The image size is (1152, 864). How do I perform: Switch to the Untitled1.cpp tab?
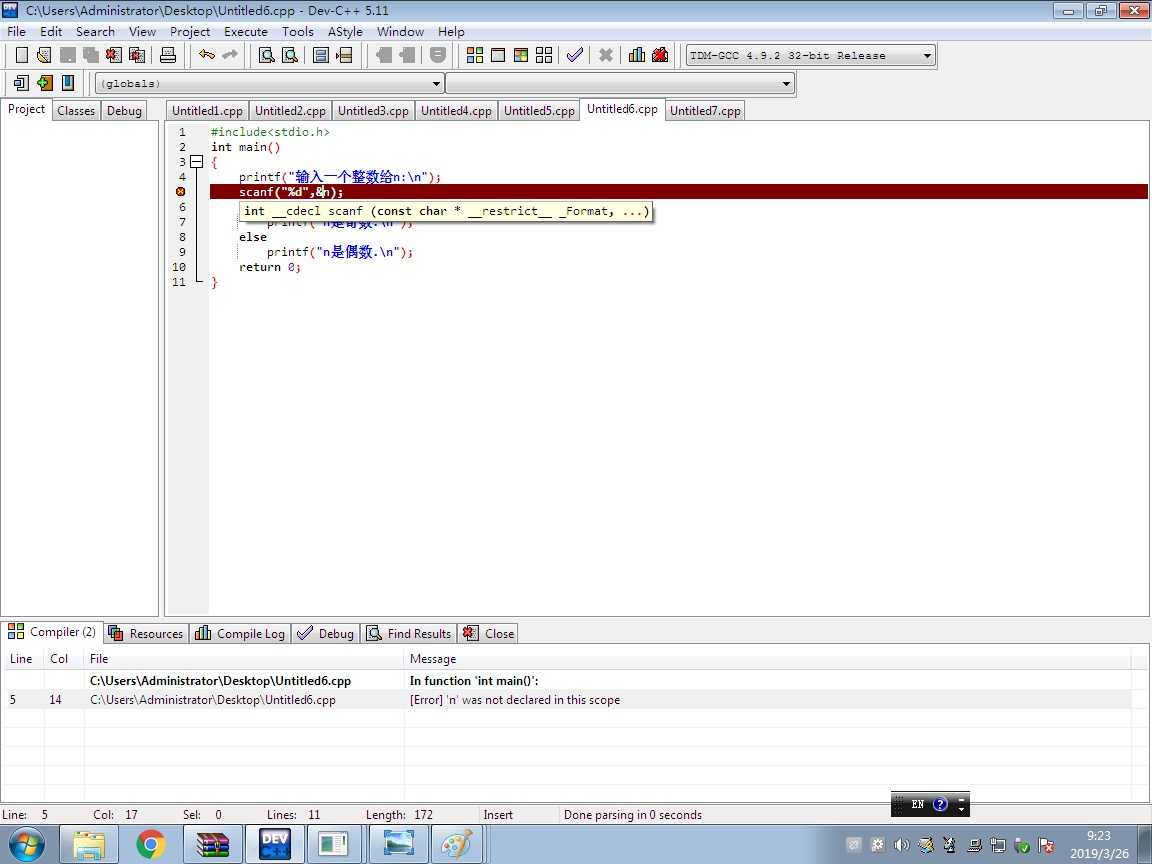coord(207,111)
